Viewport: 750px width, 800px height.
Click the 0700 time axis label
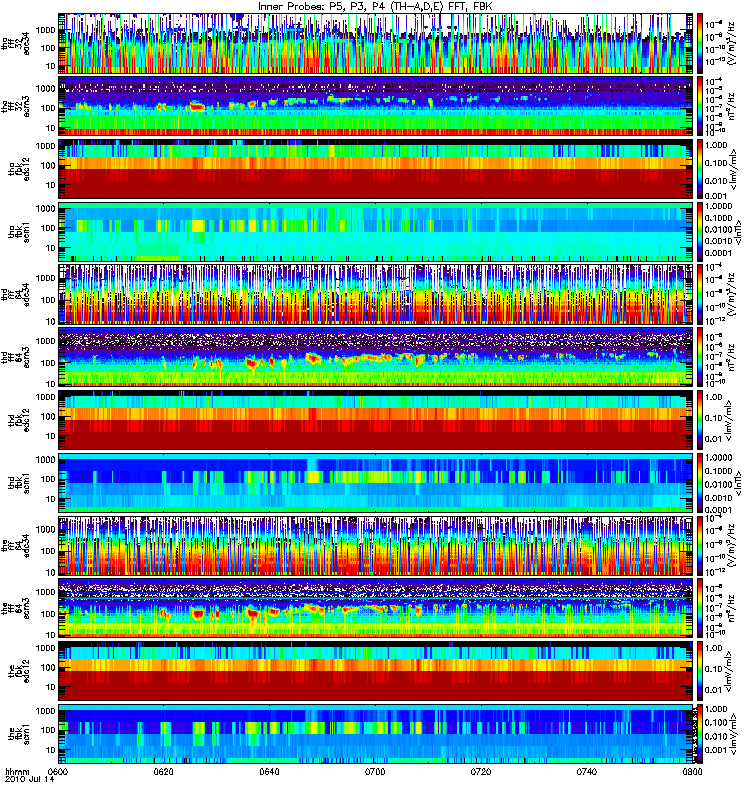(375, 771)
